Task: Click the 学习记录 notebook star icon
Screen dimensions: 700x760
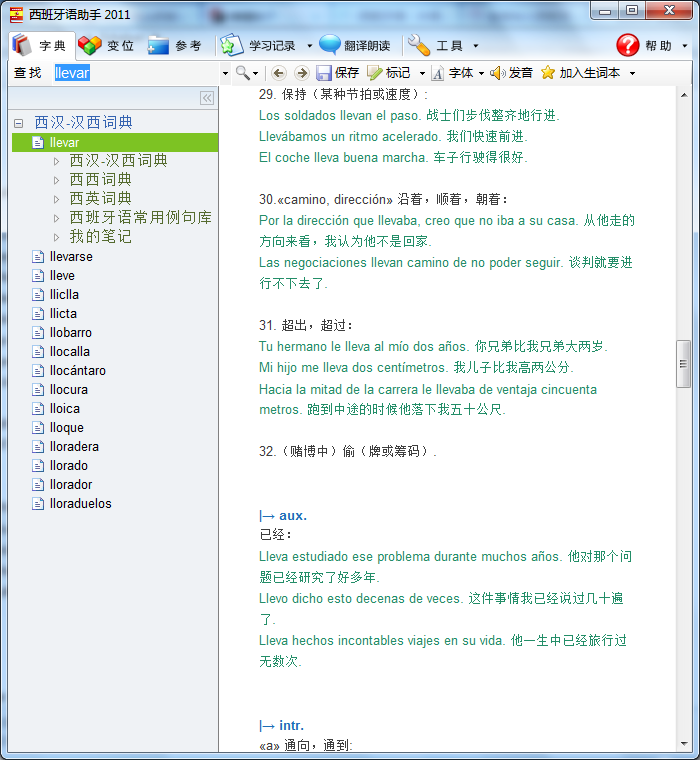Action: (231, 45)
